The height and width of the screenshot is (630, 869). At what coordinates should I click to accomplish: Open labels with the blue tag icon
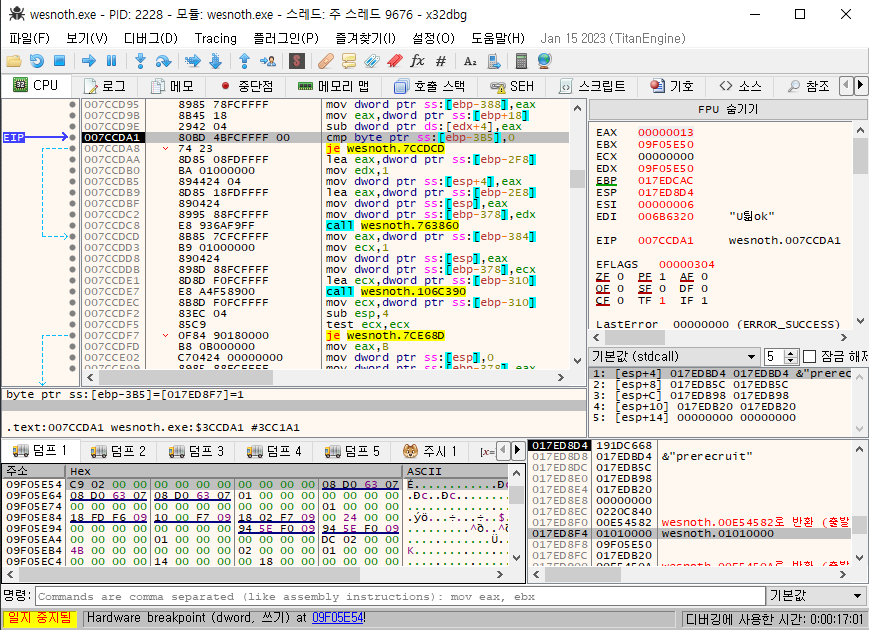click(371, 61)
